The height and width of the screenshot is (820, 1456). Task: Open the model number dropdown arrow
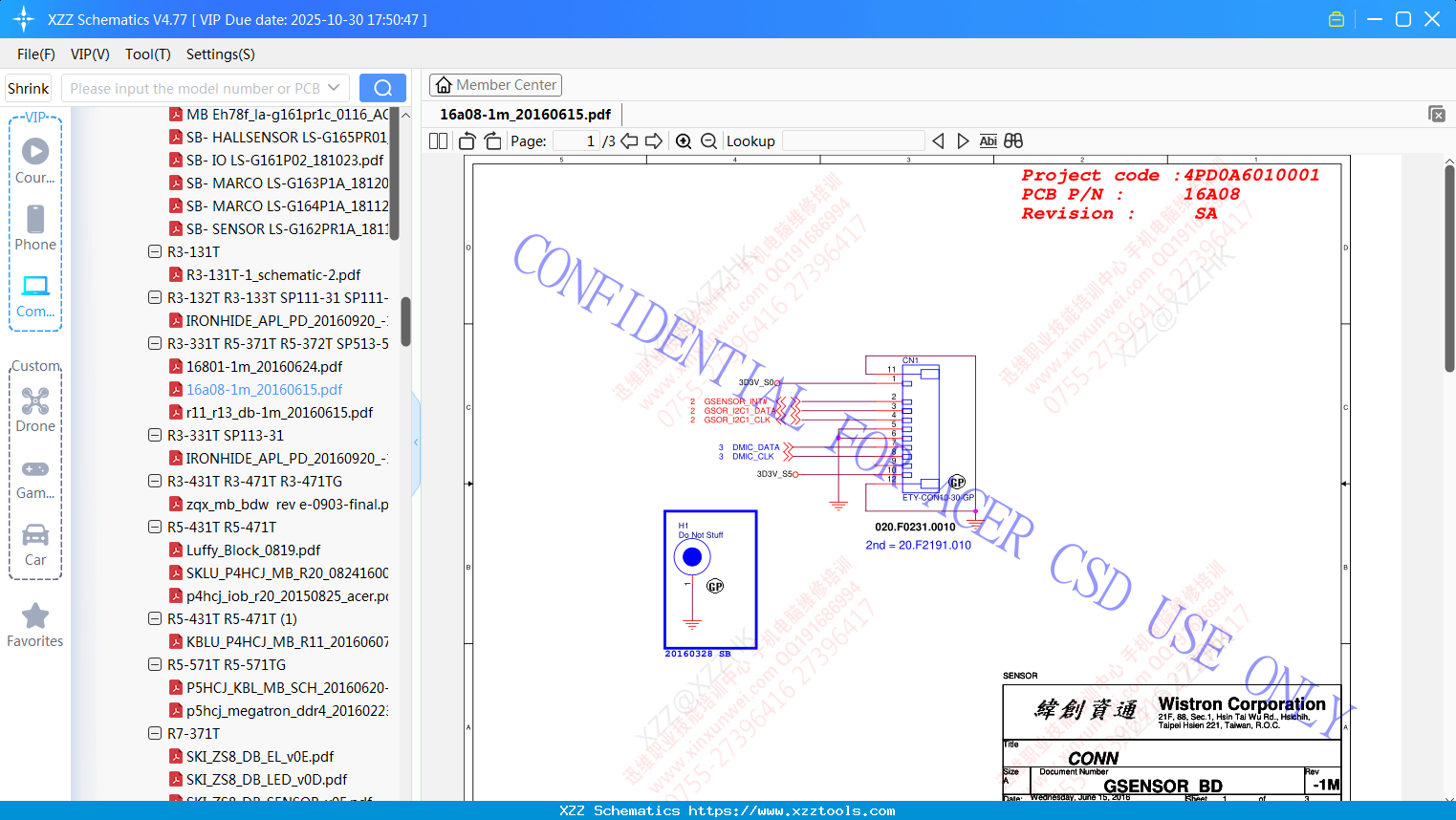[x=334, y=88]
